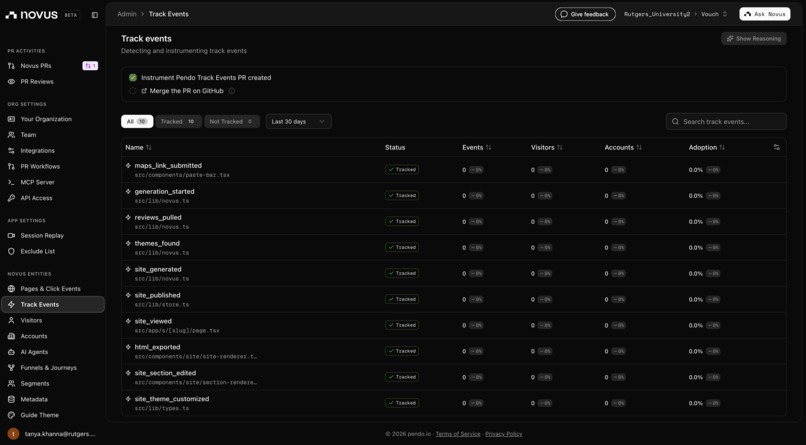Open the Terms of Service link
Screen dimensions: 806x445
(x=457, y=434)
